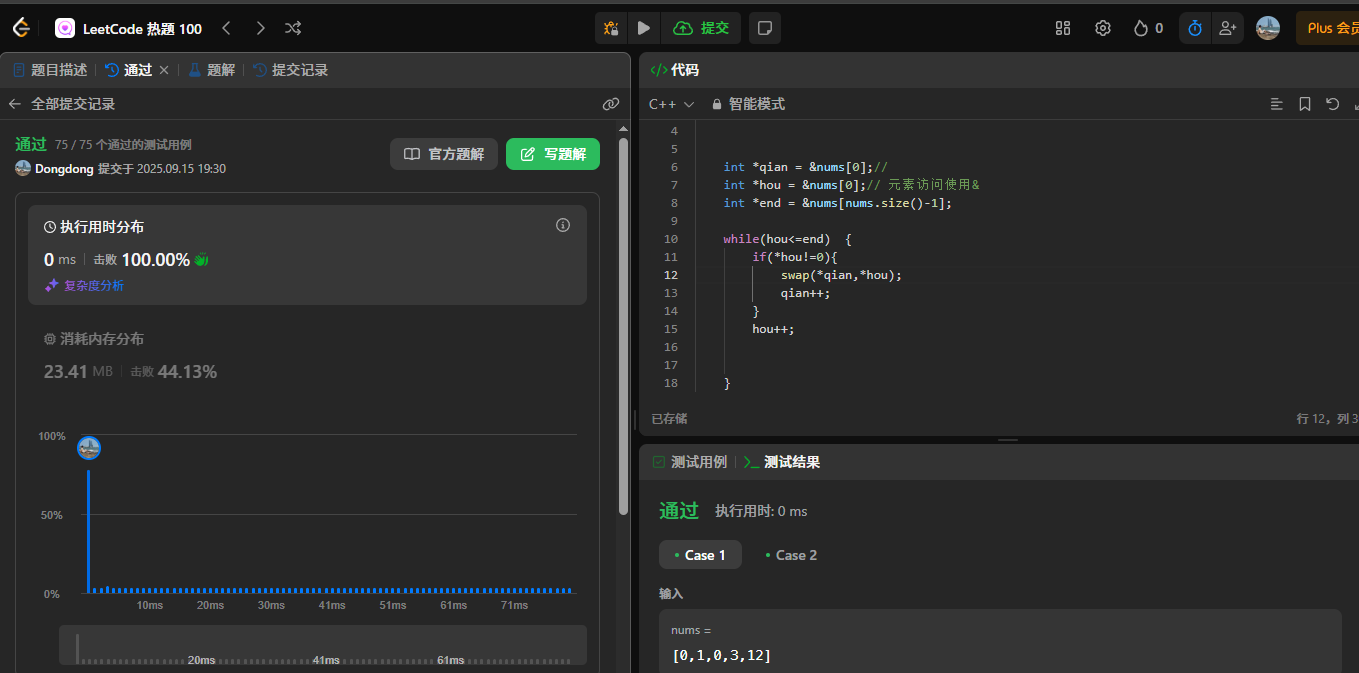1359x673 pixels.
Task: Close the 通过 tab
Action: 164,70
